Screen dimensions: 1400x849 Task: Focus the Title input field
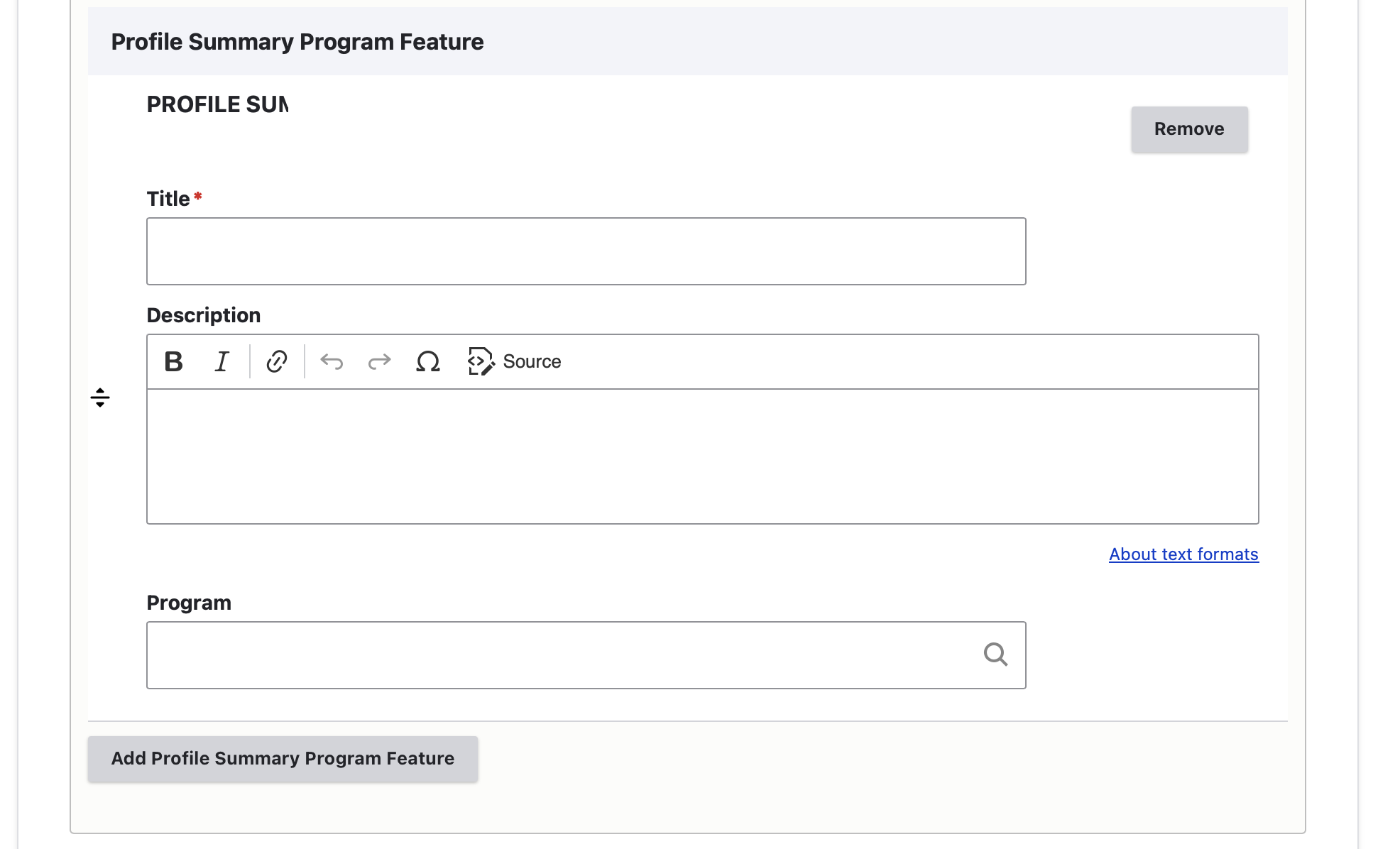point(586,251)
